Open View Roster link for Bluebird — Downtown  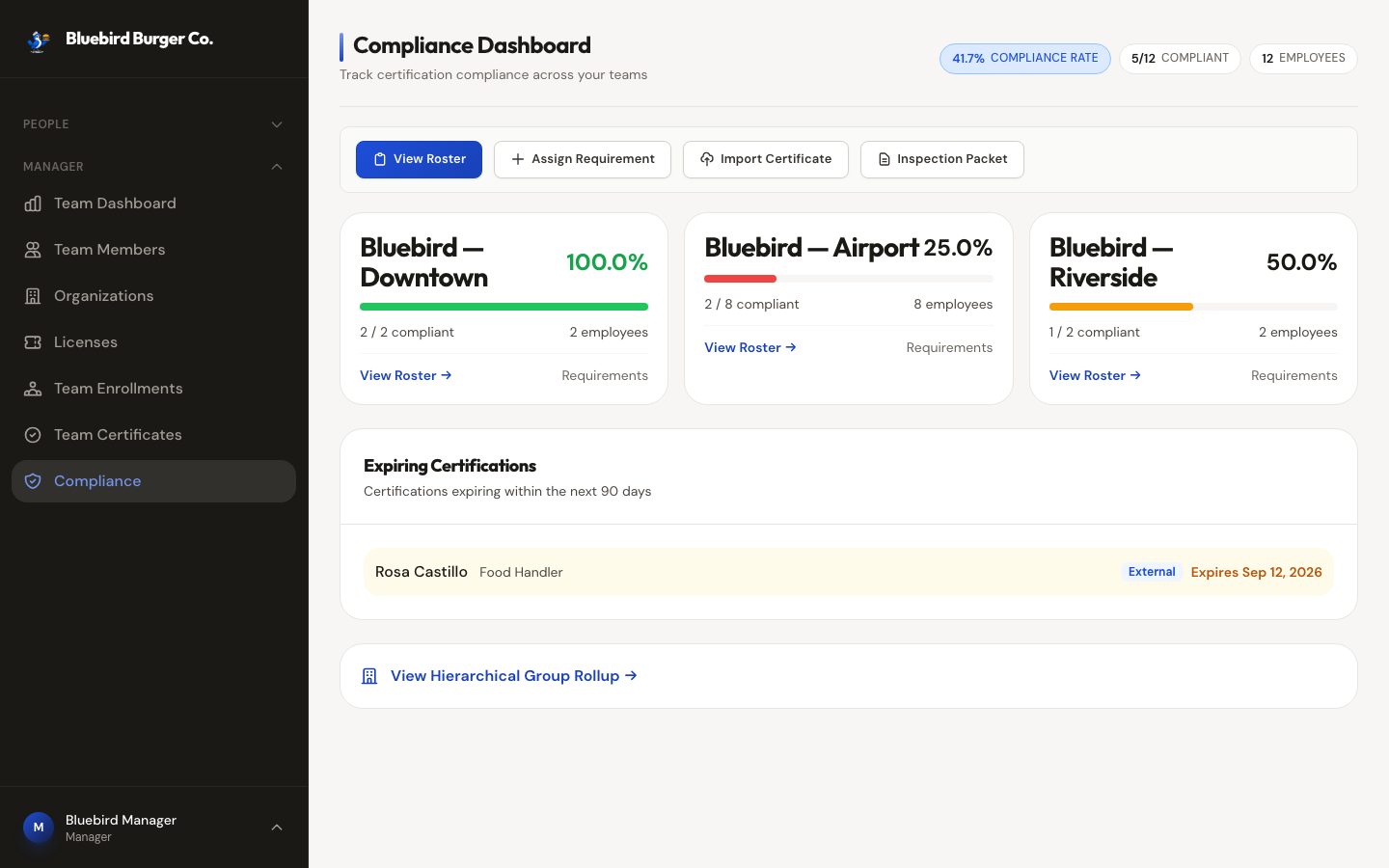coord(406,375)
